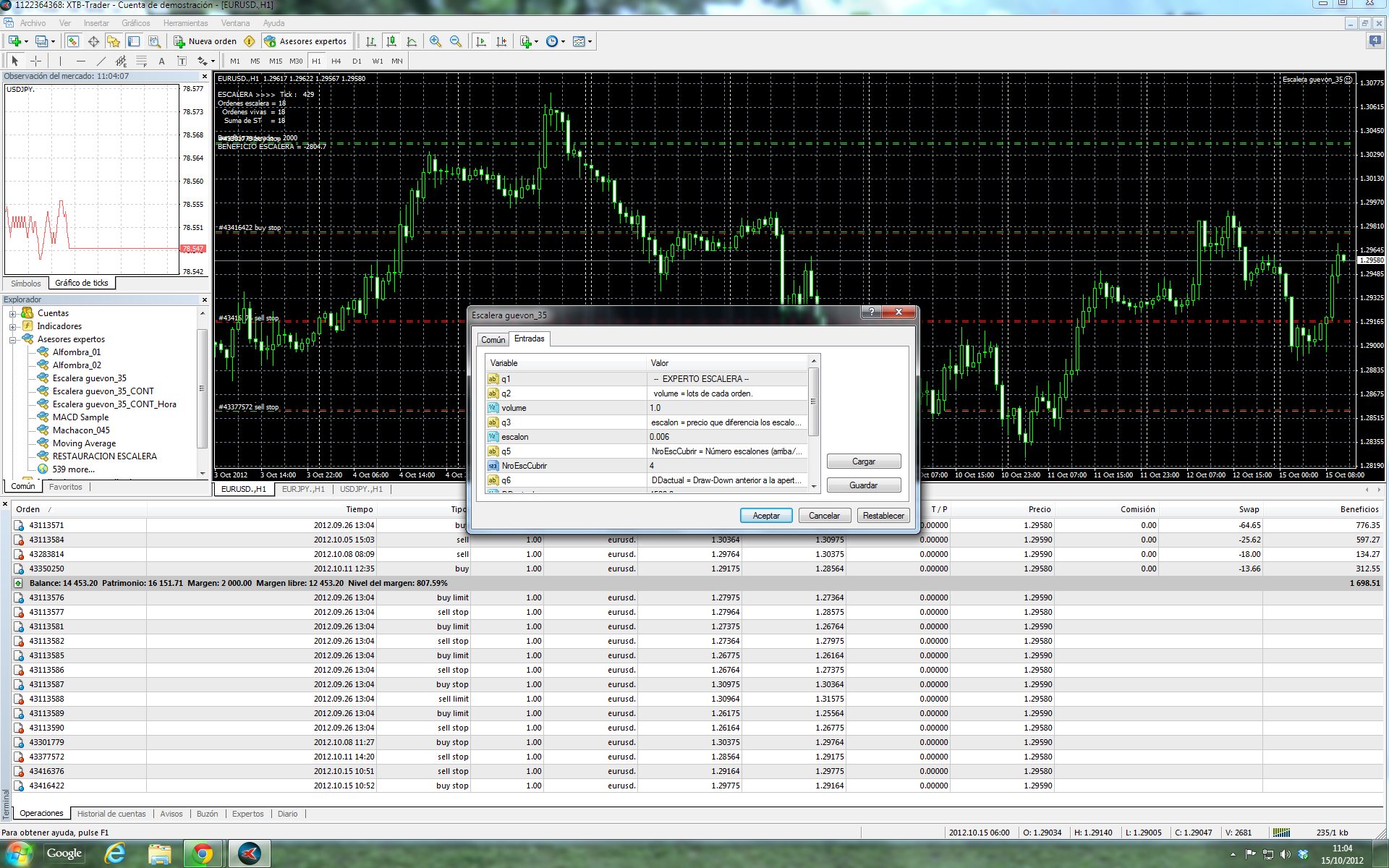Toggle the Asesores expertos button
Viewport: 1389px width, 868px height.
click(306, 41)
